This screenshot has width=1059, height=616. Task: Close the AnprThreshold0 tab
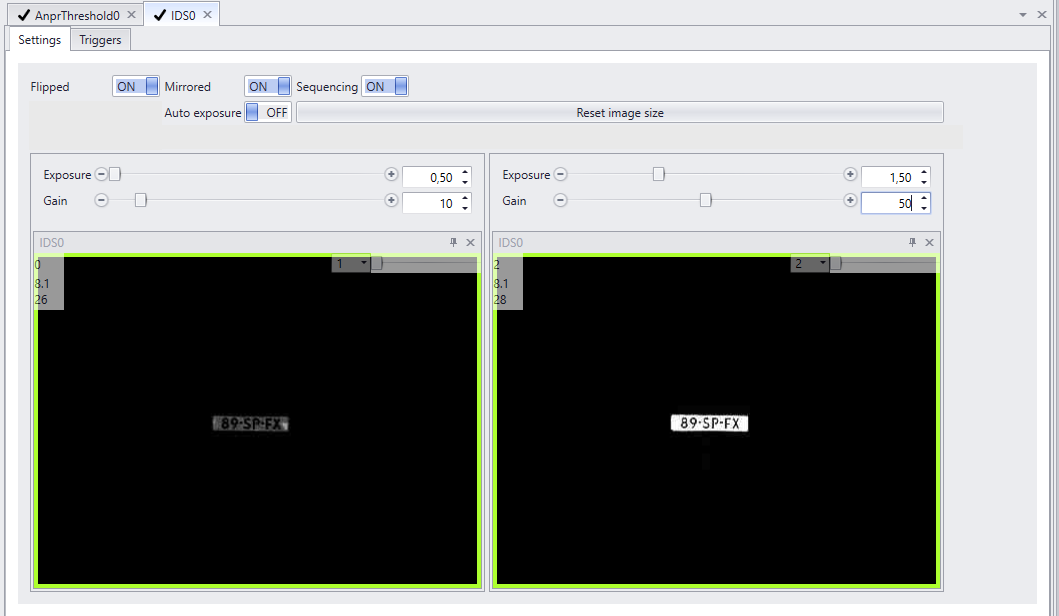point(131,14)
